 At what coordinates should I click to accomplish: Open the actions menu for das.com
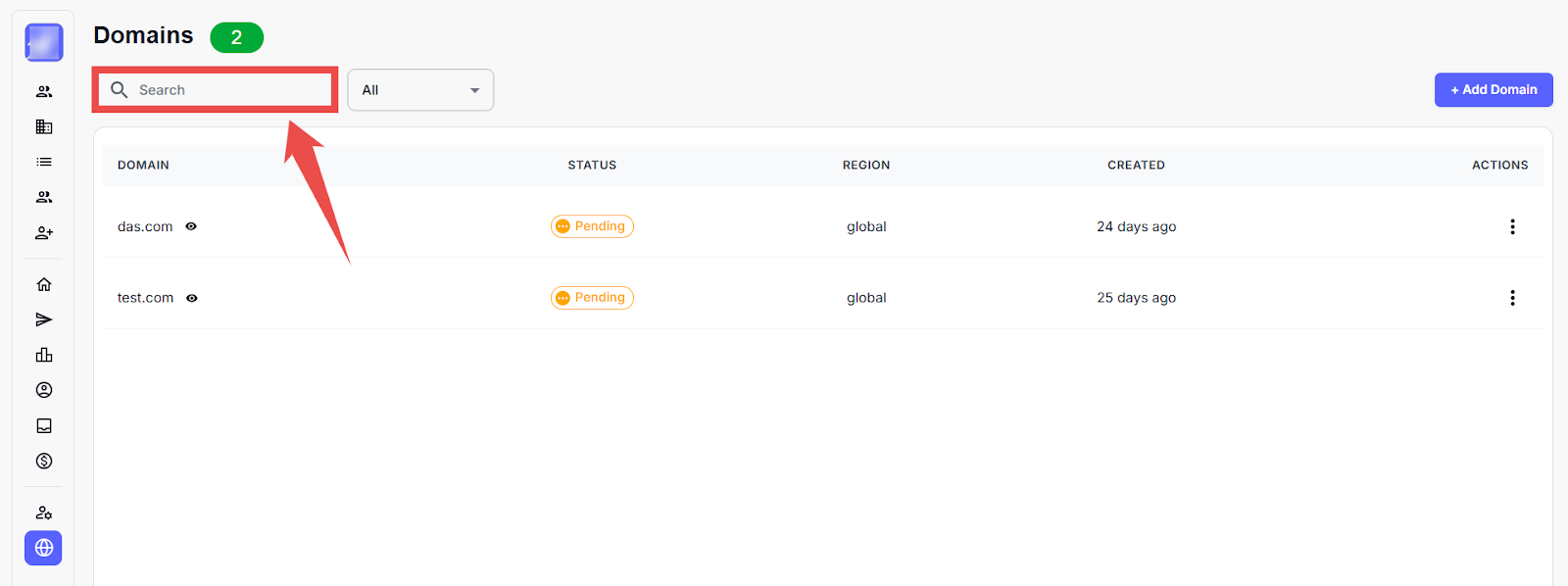pos(1512,226)
